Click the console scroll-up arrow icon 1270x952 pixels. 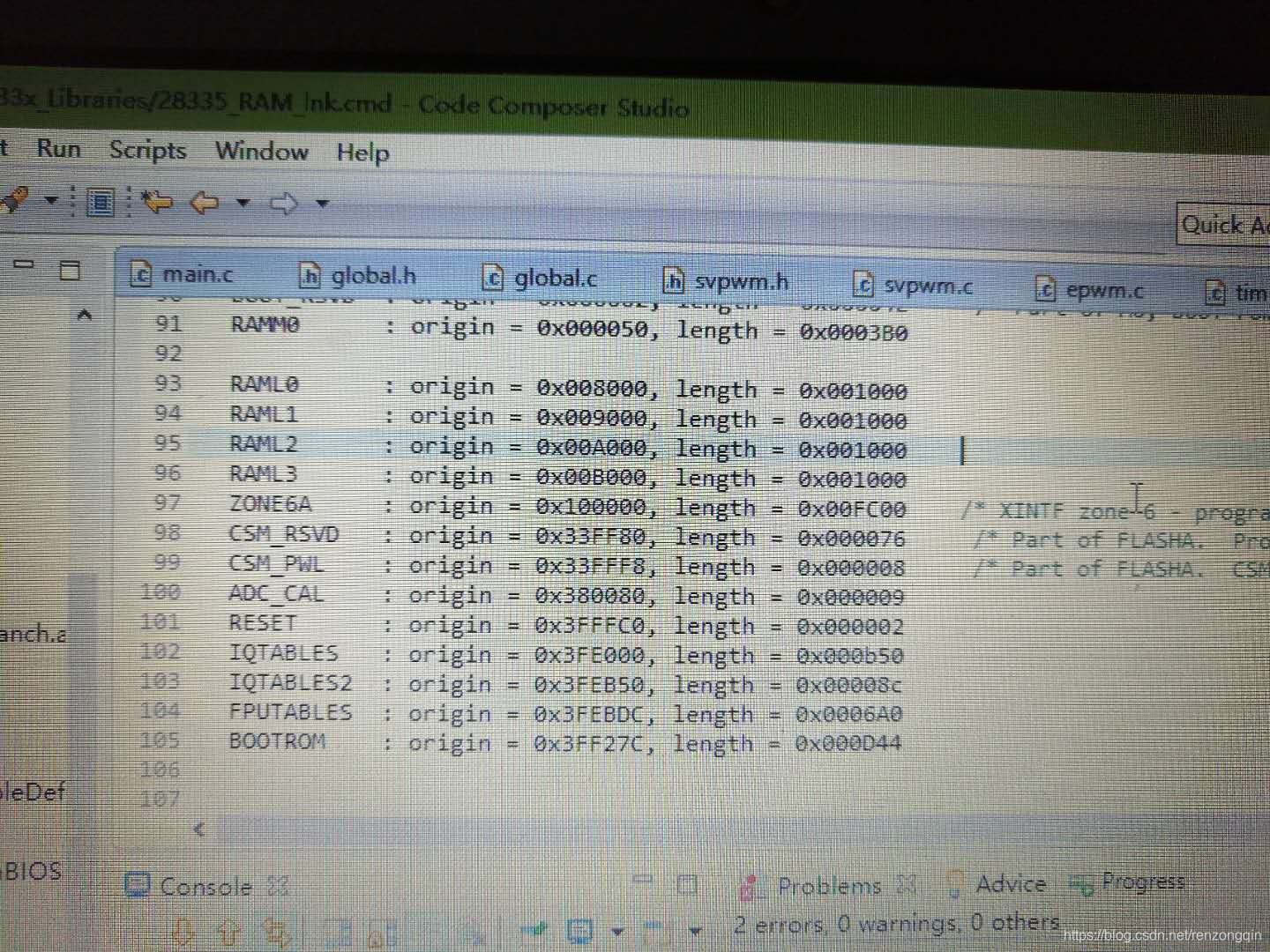pyautogui.click(x=229, y=932)
